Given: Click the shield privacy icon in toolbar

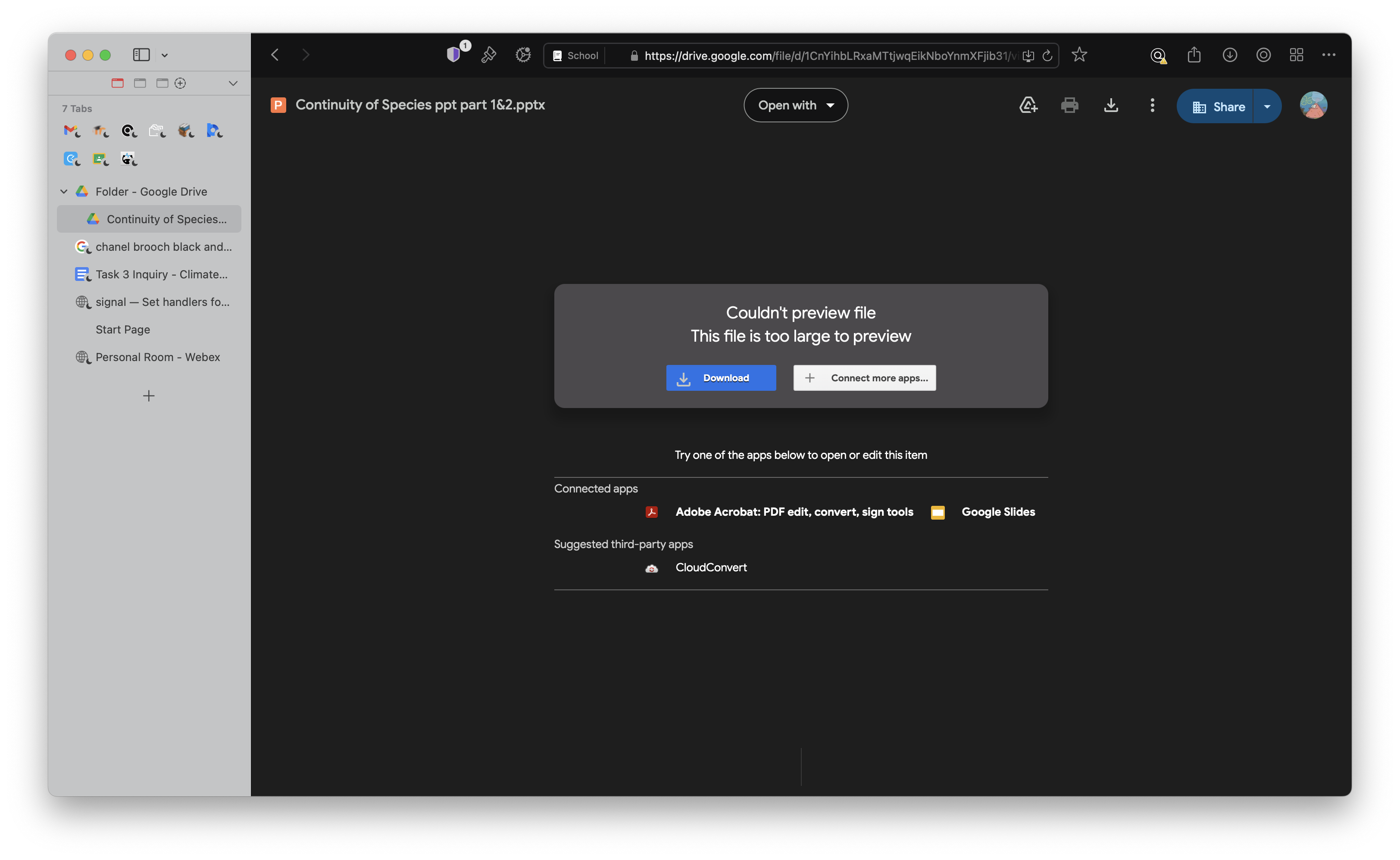Looking at the screenshot, I should click(453, 55).
